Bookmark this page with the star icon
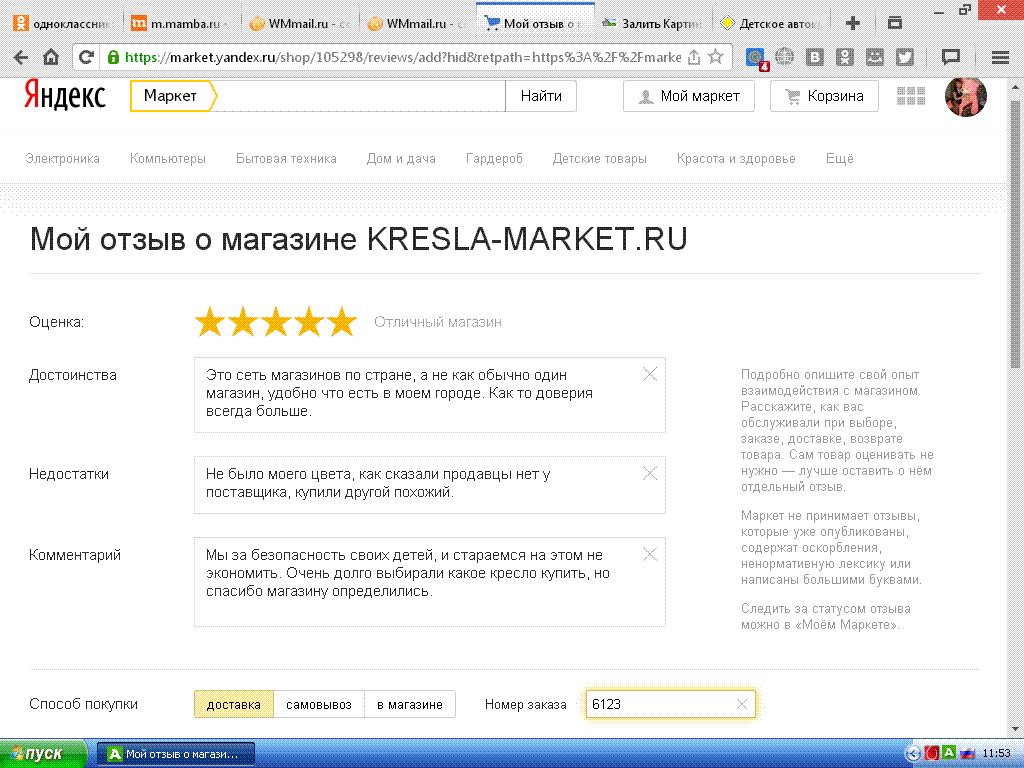The image size is (1024, 768). [x=716, y=57]
